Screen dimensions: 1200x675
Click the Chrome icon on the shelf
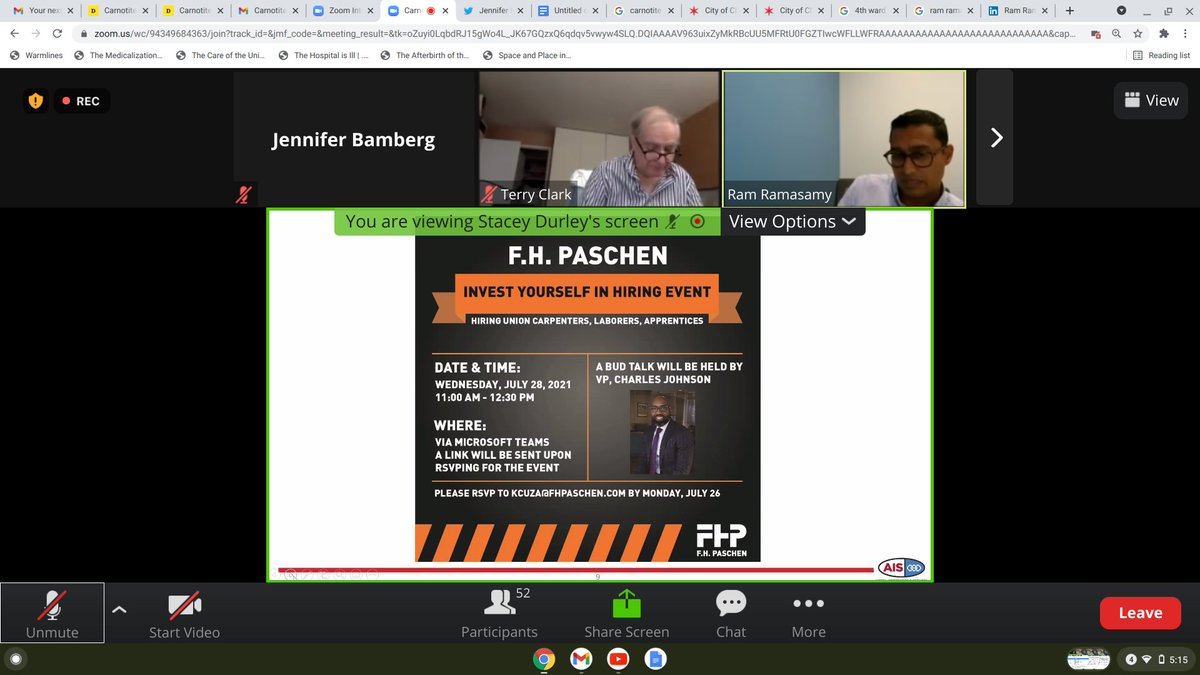tap(544, 659)
